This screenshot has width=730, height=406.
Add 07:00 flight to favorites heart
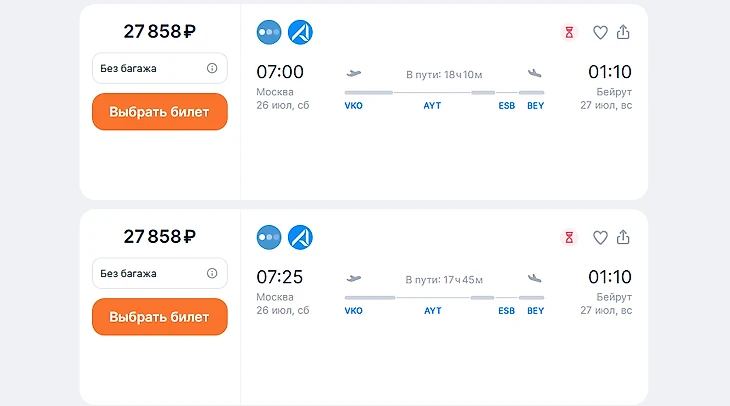click(600, 32)
